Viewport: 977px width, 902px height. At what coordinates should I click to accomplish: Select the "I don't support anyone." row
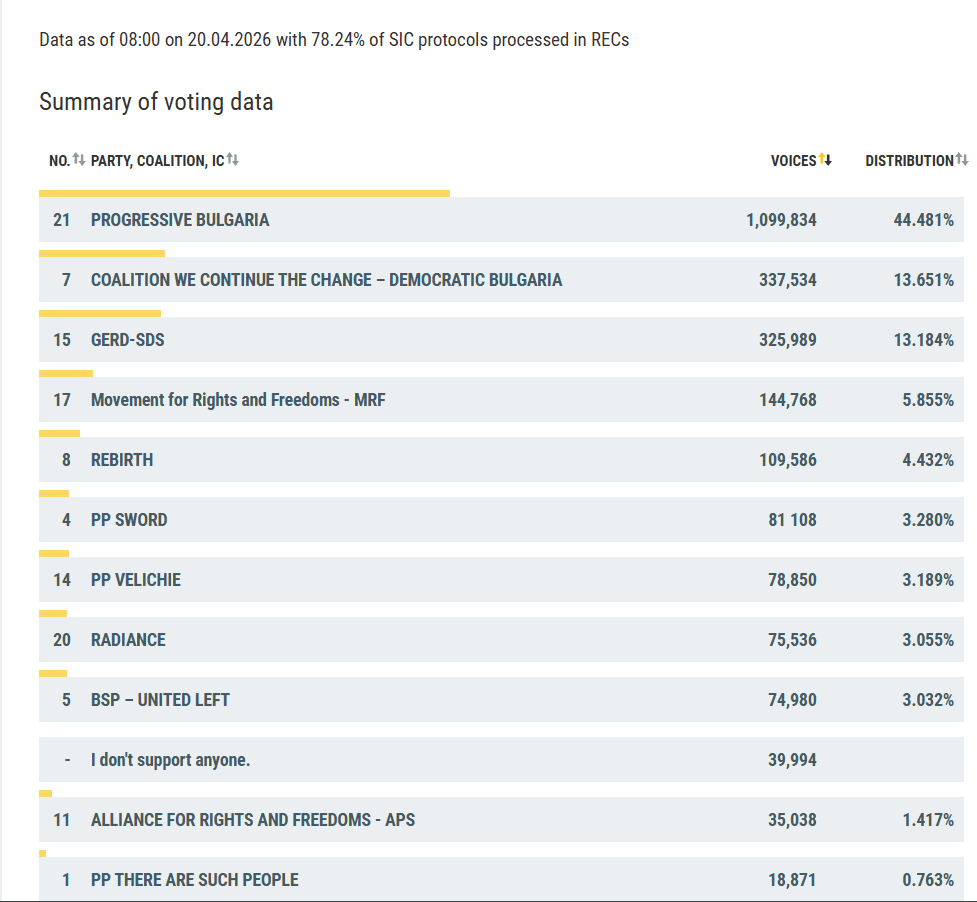tap(170, 760)
